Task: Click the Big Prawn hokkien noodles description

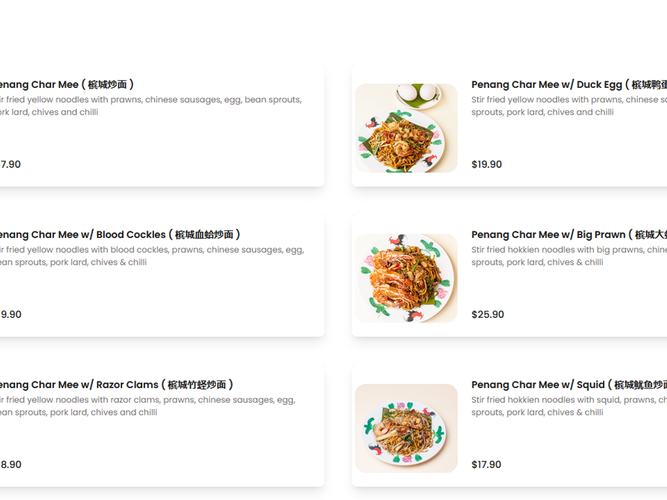Action: [567, 256]
